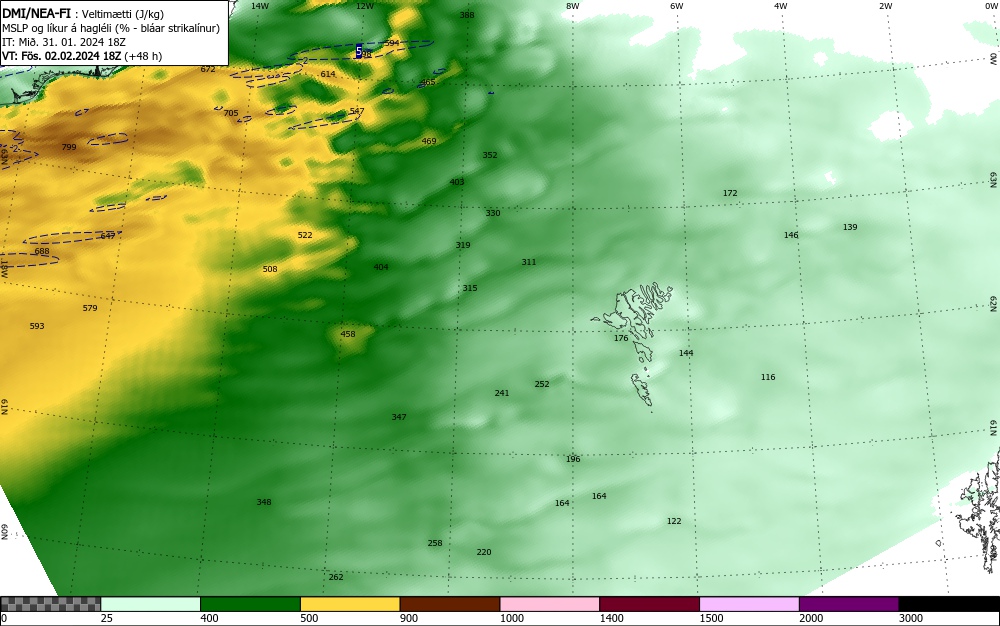Click the CAPE value 508
The image size is (1000, 626).
click(270, 270)
